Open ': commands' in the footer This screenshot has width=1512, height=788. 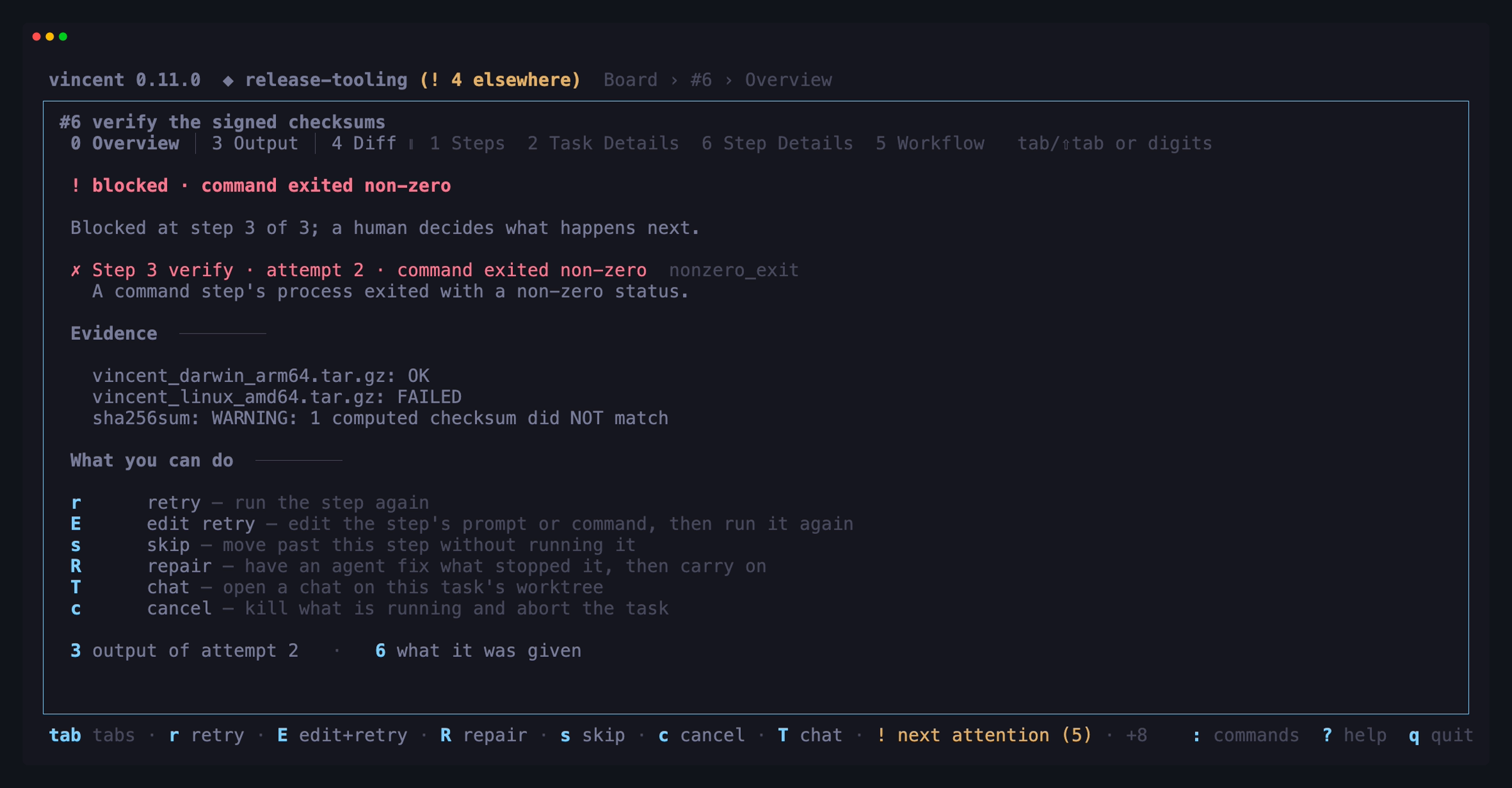coord(1245,735)
